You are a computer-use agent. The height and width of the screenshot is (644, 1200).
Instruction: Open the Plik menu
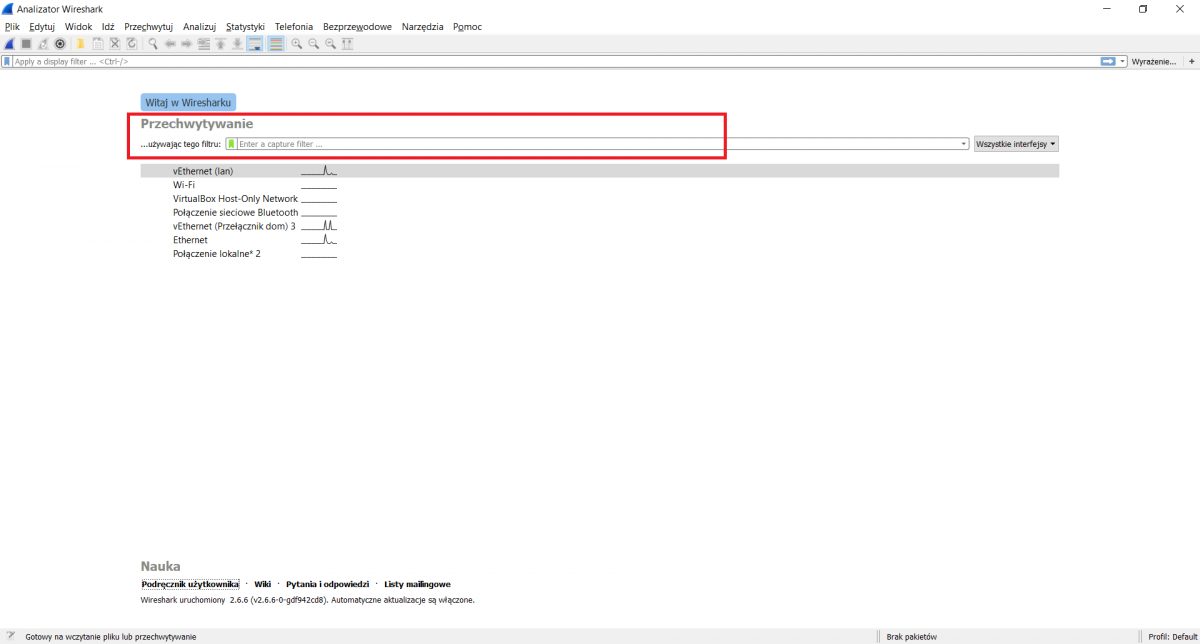[12, 27]
